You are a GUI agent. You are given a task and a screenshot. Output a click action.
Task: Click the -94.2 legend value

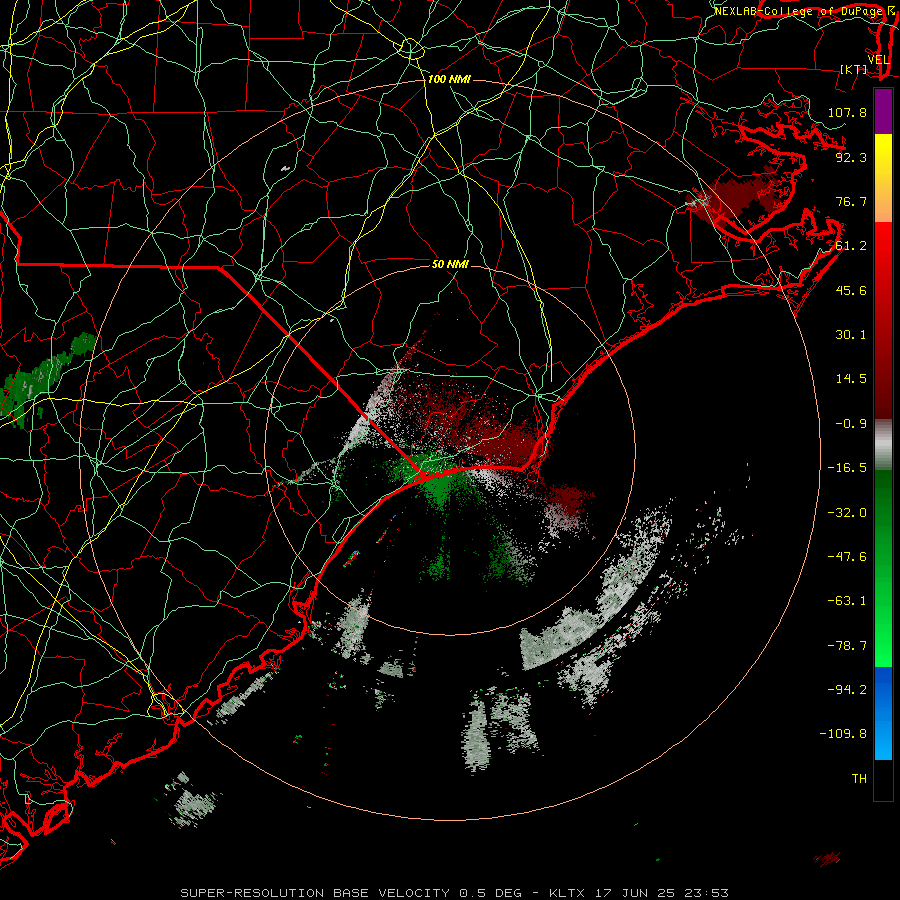coord(847,689)
